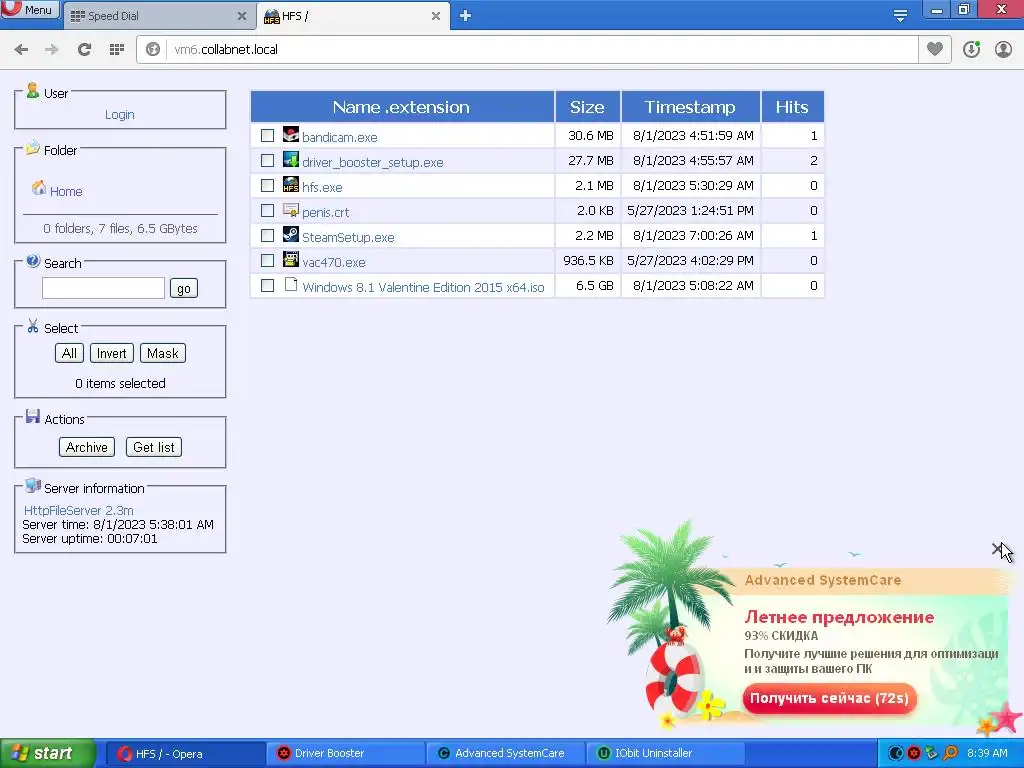Reload the current page
1024x768 pixels.
coord(84,50)
